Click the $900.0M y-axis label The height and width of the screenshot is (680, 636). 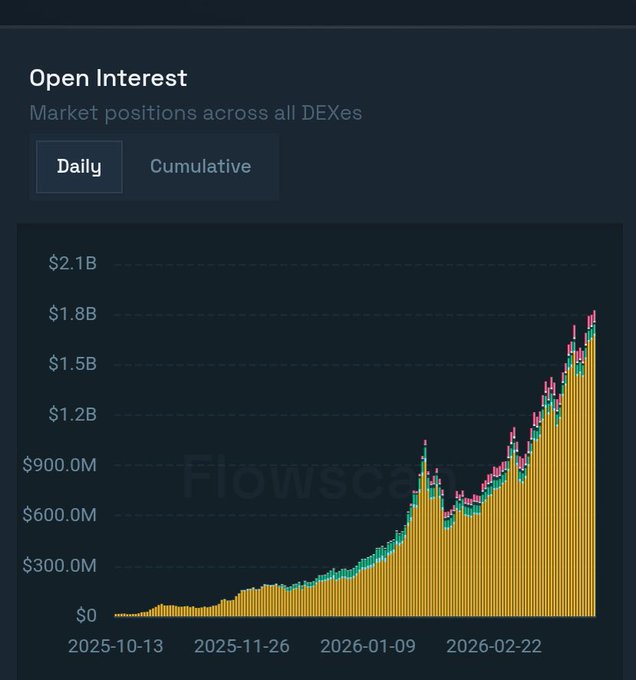click(x=62, y=465)
